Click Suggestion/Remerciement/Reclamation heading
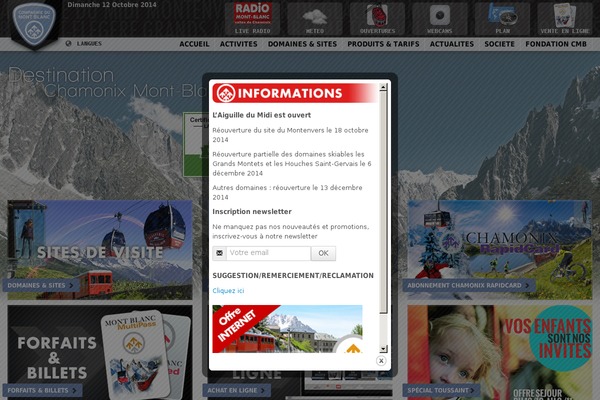This screenshot has width=600, height=400. click(293, 276)
